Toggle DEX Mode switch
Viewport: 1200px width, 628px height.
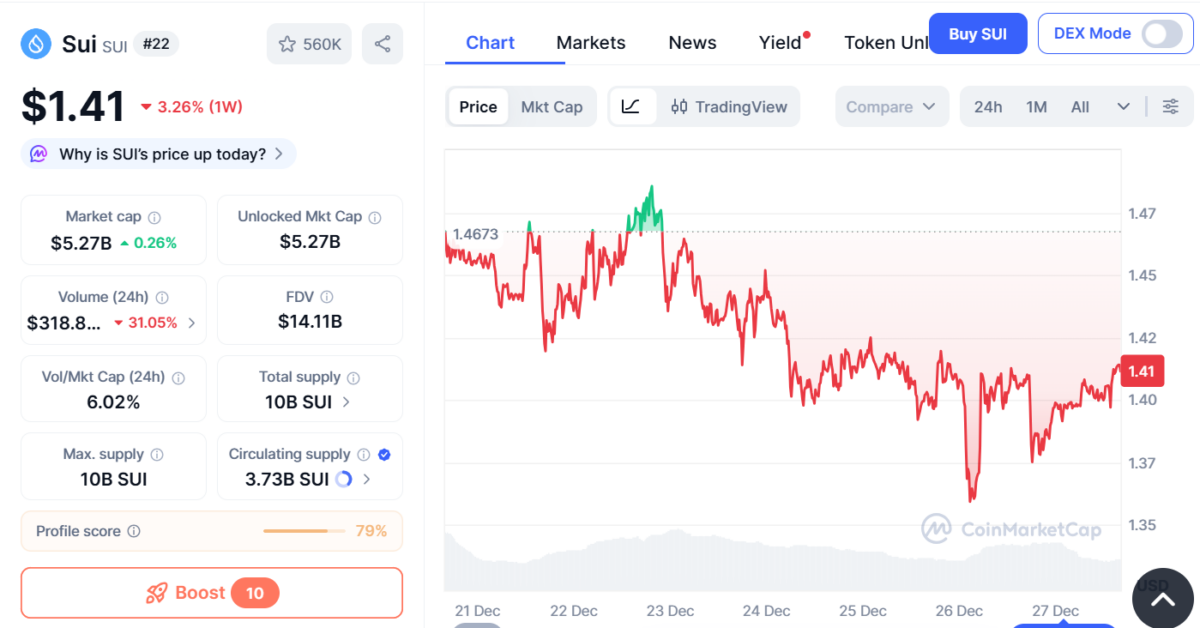coord(1162,33)
